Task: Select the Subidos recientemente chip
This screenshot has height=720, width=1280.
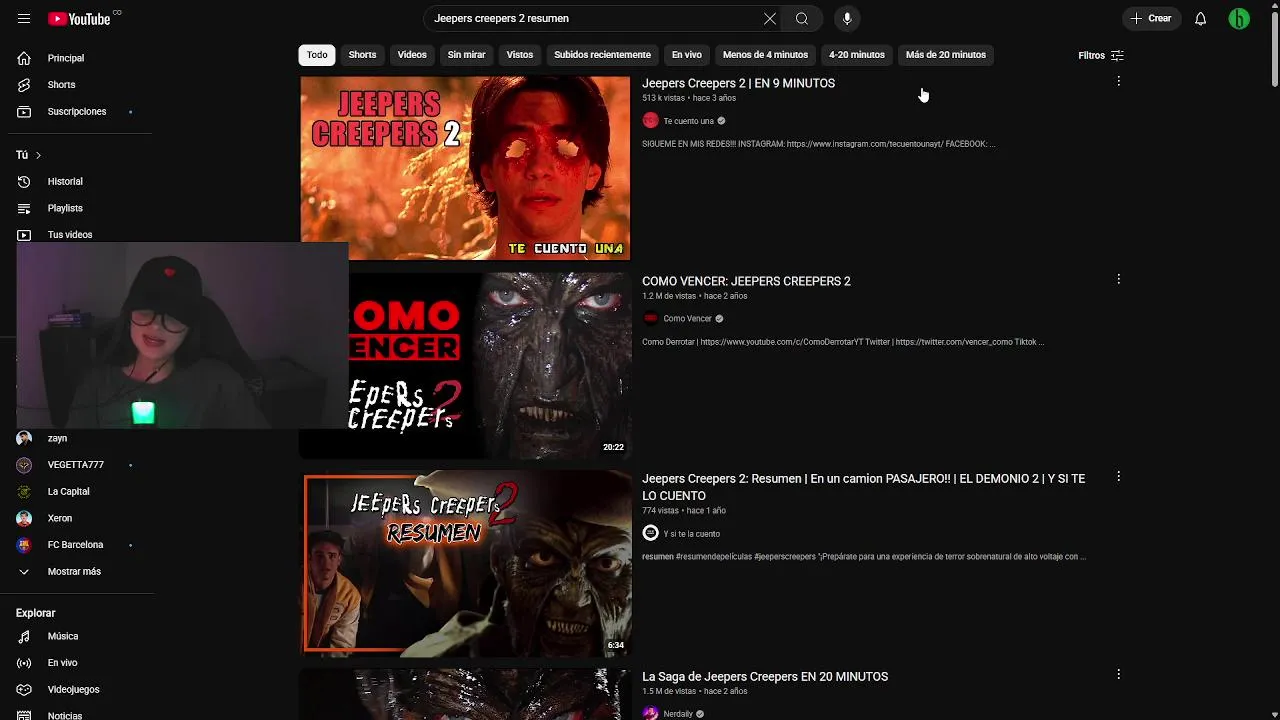Action: (602, 55)
